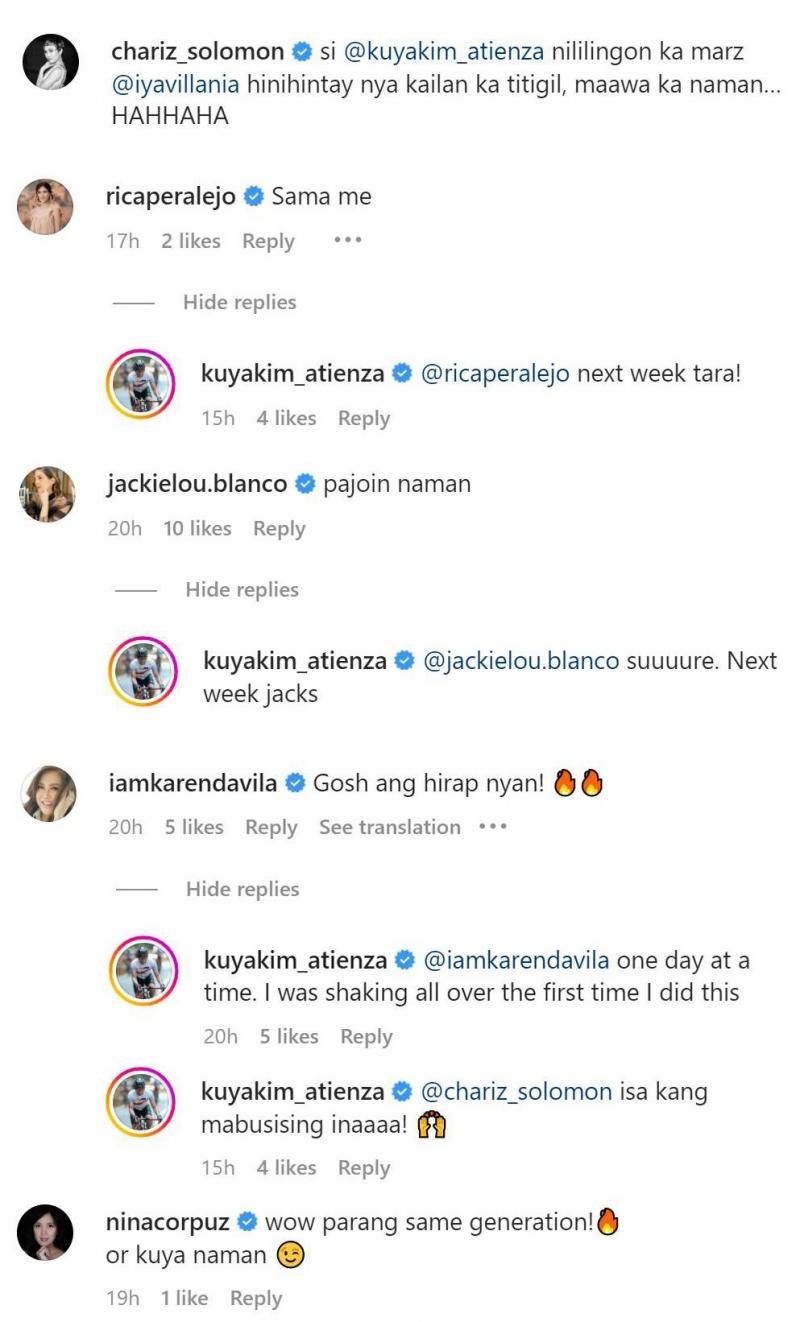Hide replies under iamkarendavila's comment
This screenshot has width=800, height=1322.
pyautogui.click(x=242, y=889)
